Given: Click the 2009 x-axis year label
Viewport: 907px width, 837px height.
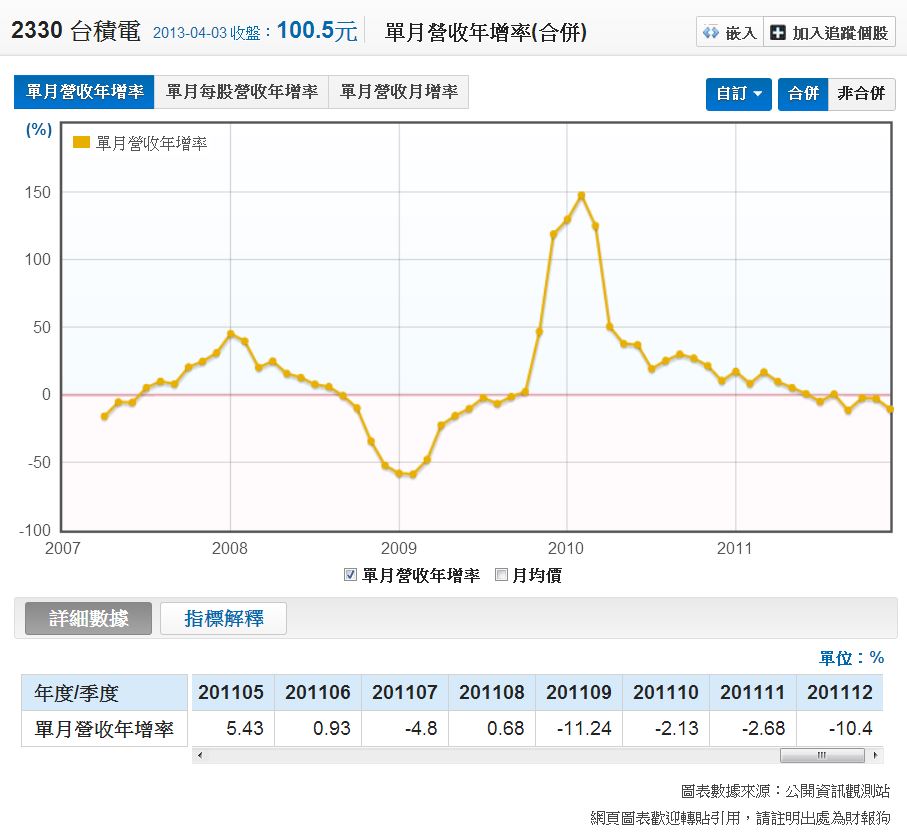Looking at the screenshot, I should coord(399,548).
